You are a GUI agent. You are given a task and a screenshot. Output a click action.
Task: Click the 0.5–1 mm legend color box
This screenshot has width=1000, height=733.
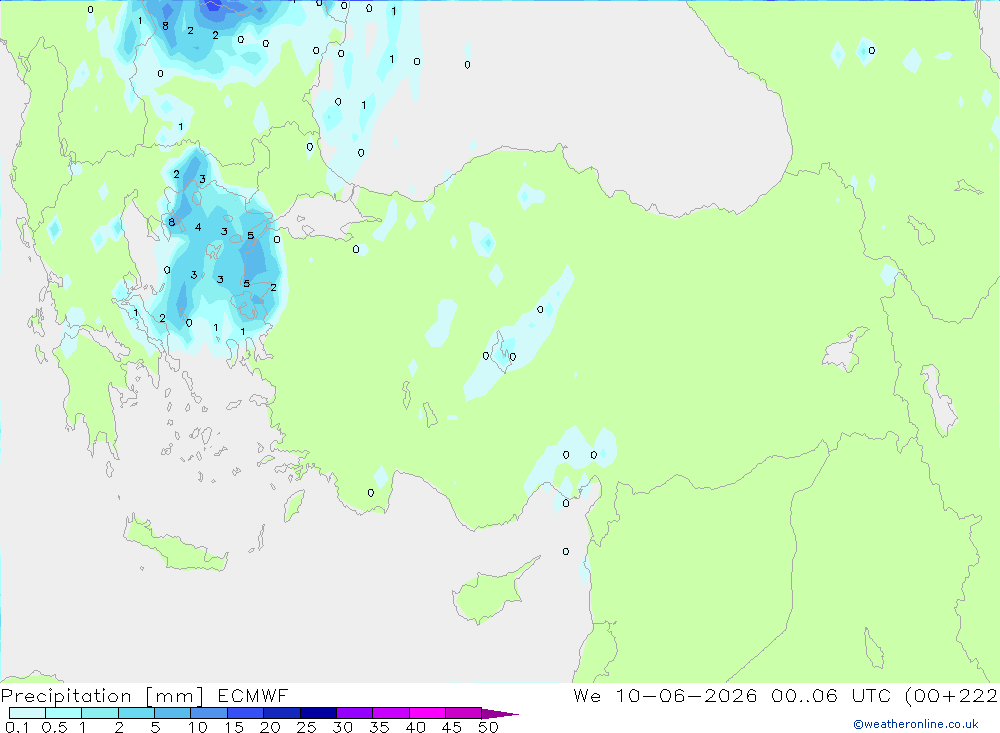[63, 713]
